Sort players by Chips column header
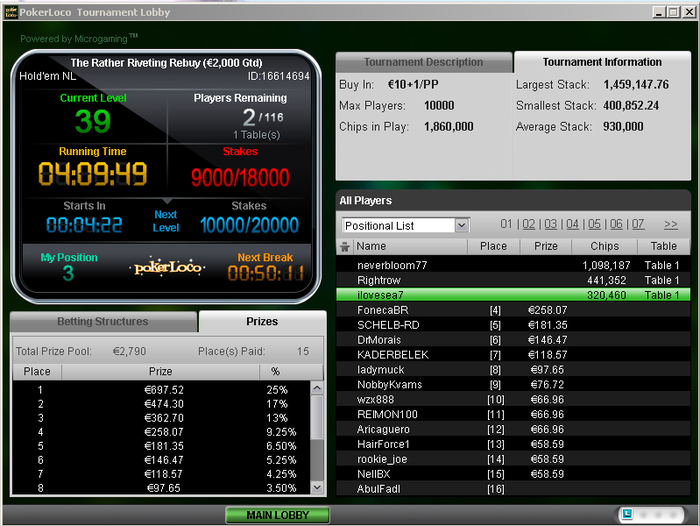Viewport: 700px width, 526px height. point(604,246)
